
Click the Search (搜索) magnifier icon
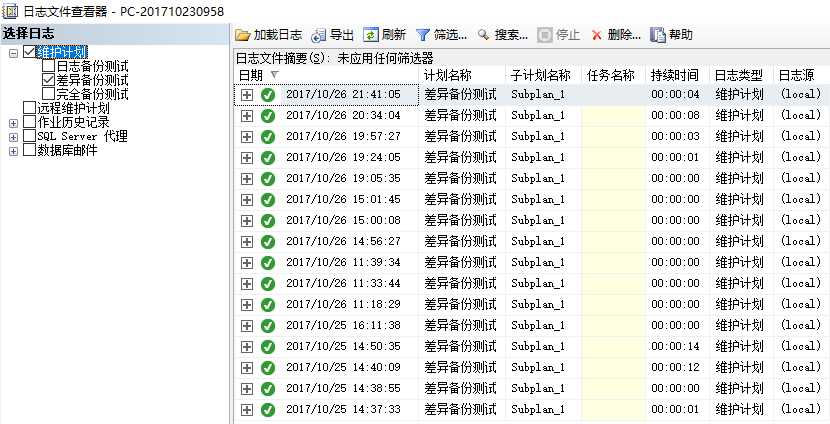(x=483, y=35)
